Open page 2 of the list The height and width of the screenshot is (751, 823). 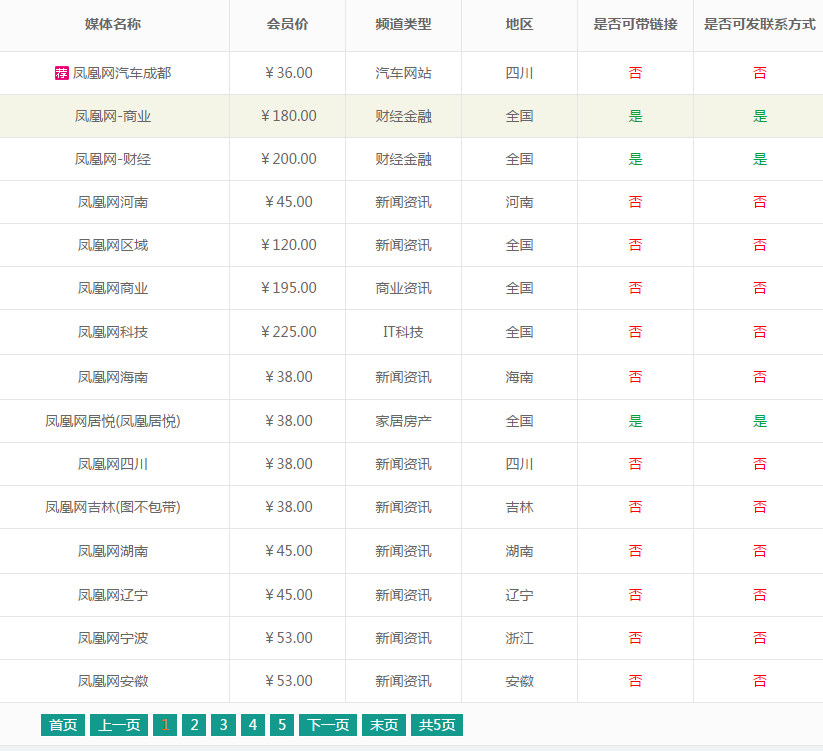[x=194, y=725]
